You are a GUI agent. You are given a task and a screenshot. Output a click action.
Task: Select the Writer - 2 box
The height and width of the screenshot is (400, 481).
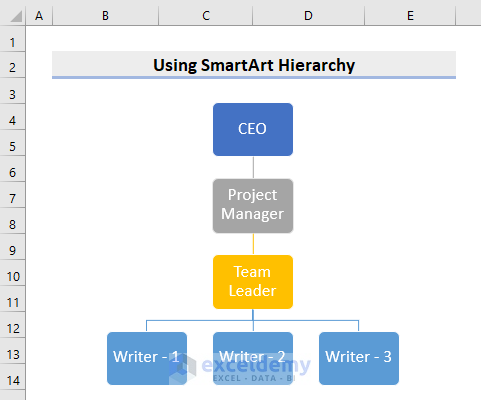click(x=253, y=358)
